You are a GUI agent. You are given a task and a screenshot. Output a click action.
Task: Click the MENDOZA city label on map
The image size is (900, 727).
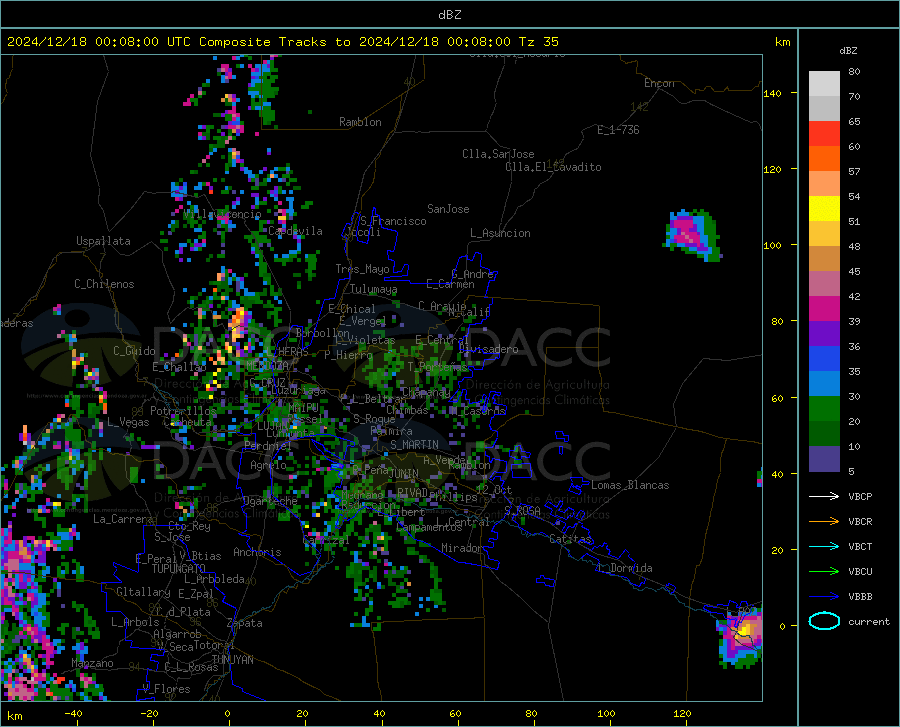coord(267,365)
